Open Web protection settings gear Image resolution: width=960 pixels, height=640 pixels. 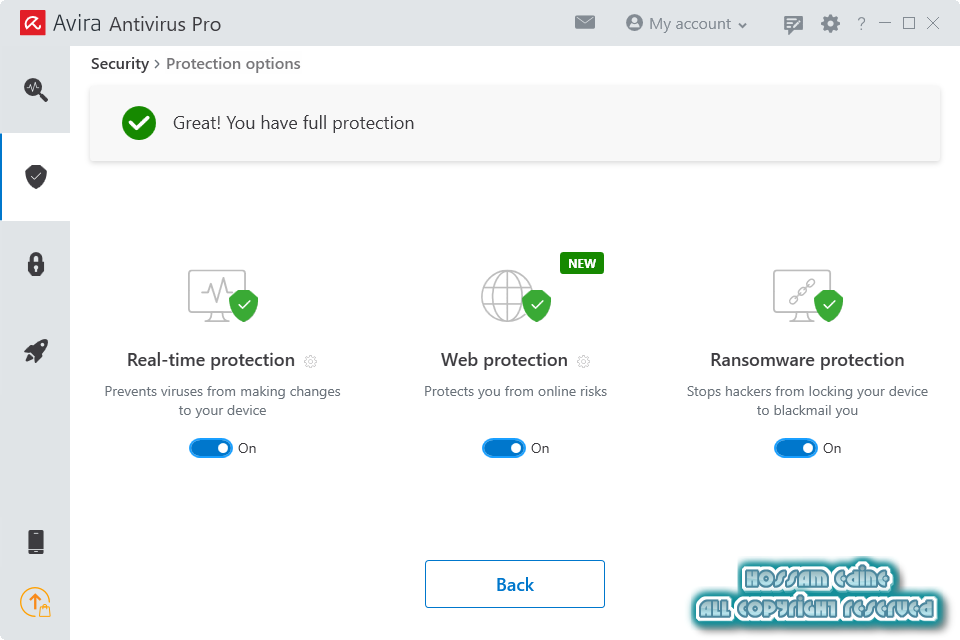click(x=583, y=361)
